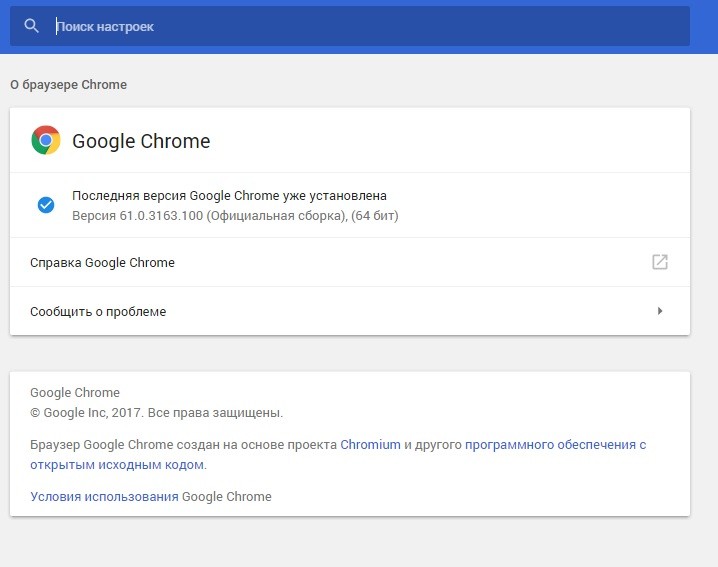Open external link icon for Chrome help
Viewport: 718px width, 567px height.
point(659,262)
